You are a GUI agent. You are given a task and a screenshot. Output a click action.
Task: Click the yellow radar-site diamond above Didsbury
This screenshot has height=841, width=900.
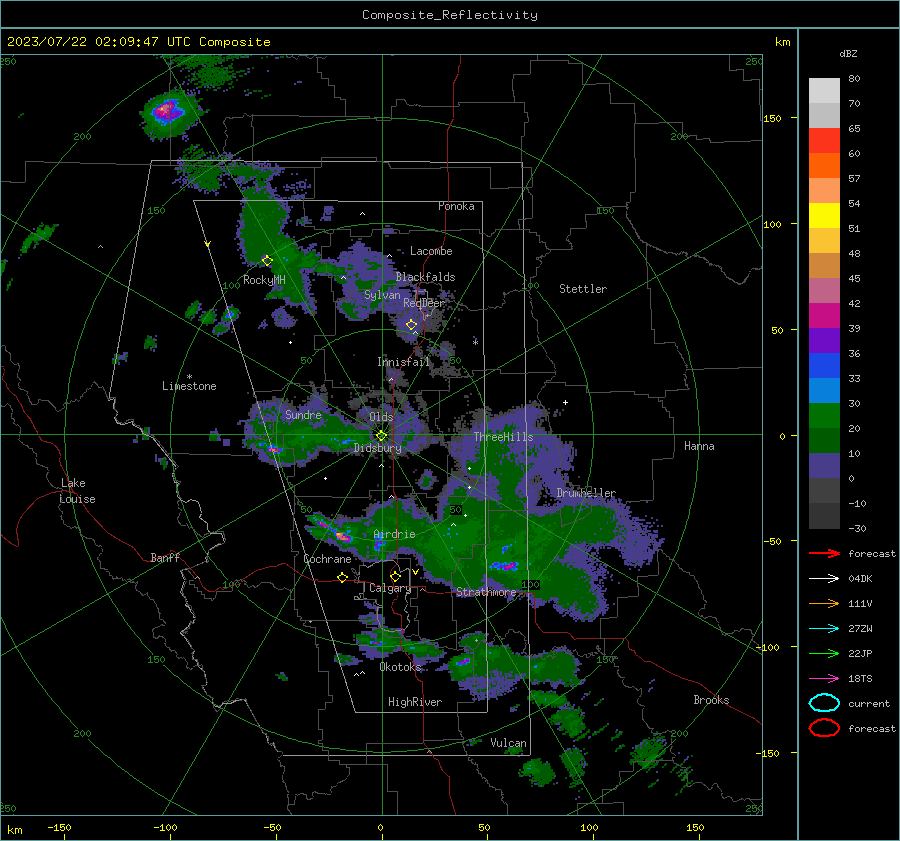pyautogui.click(x=381, y=435)
